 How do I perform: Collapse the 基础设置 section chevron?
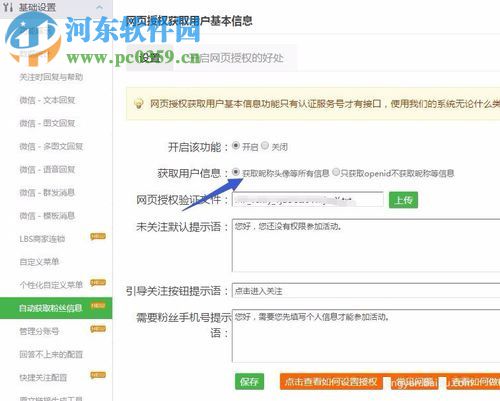99,7
